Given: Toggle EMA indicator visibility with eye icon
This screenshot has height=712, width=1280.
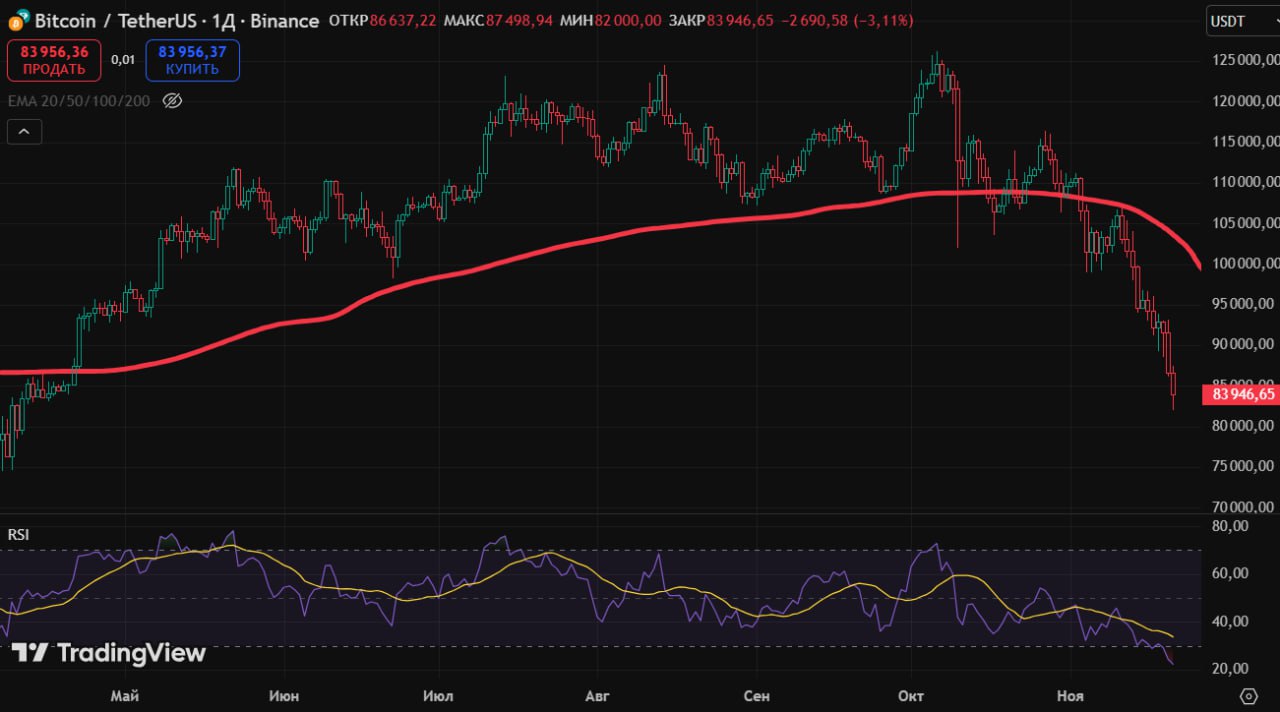Looking at the screenshot, I should (172, 101).
